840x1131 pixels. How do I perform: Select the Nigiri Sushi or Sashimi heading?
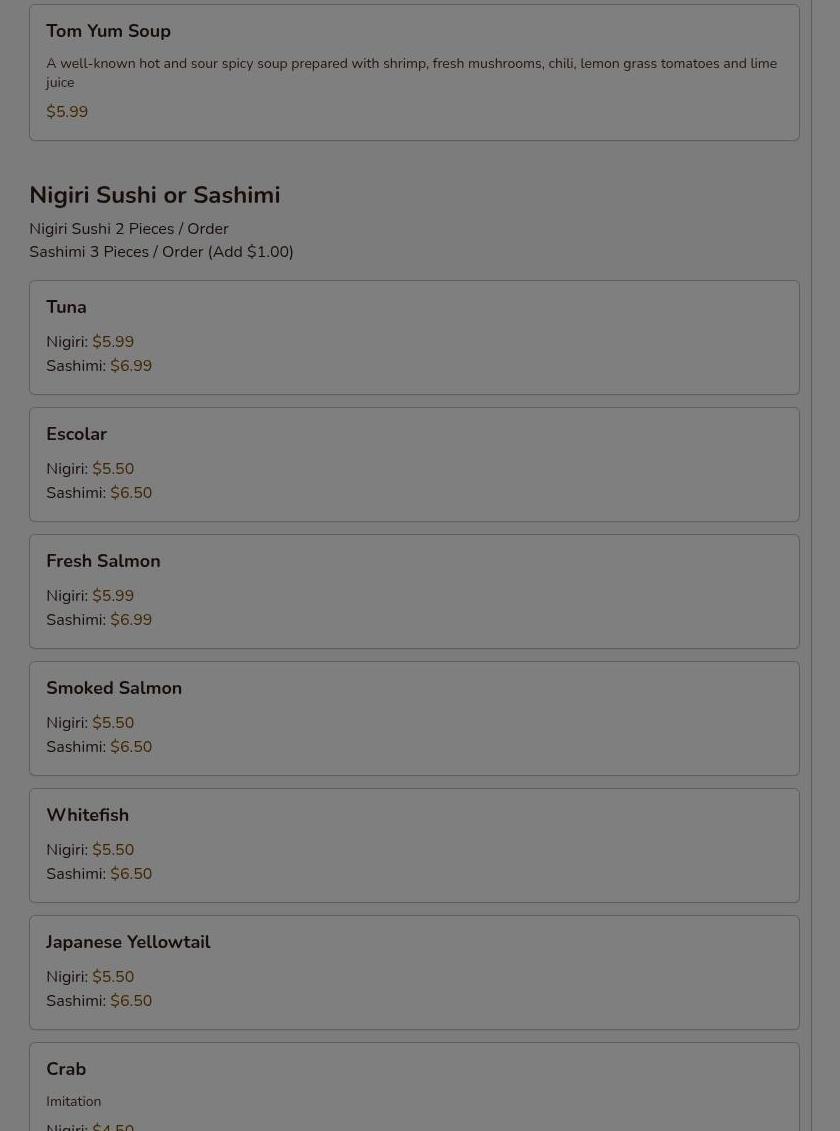click(x=154, y=195)
